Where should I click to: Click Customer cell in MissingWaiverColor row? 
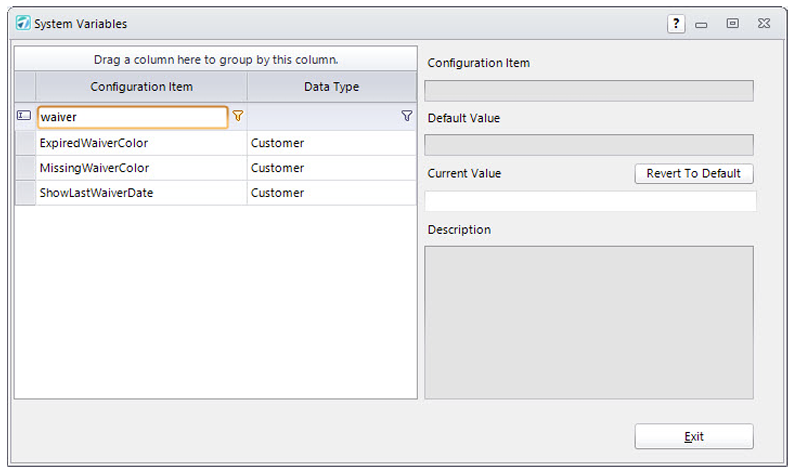click(331, 168)
